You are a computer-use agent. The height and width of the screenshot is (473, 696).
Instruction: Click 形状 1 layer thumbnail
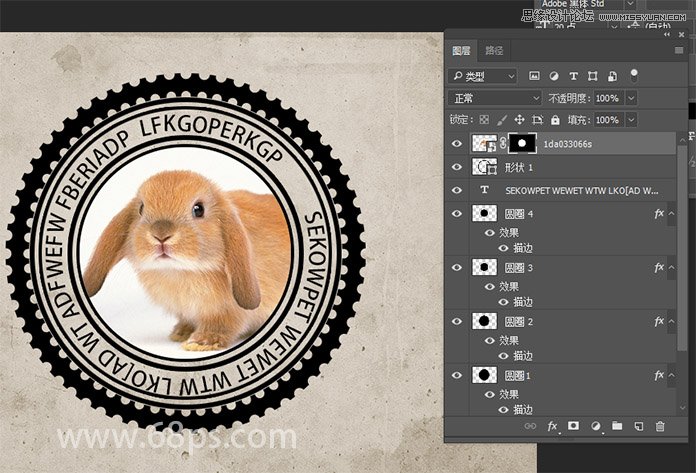pyautogui.click(x=484, y=167)
